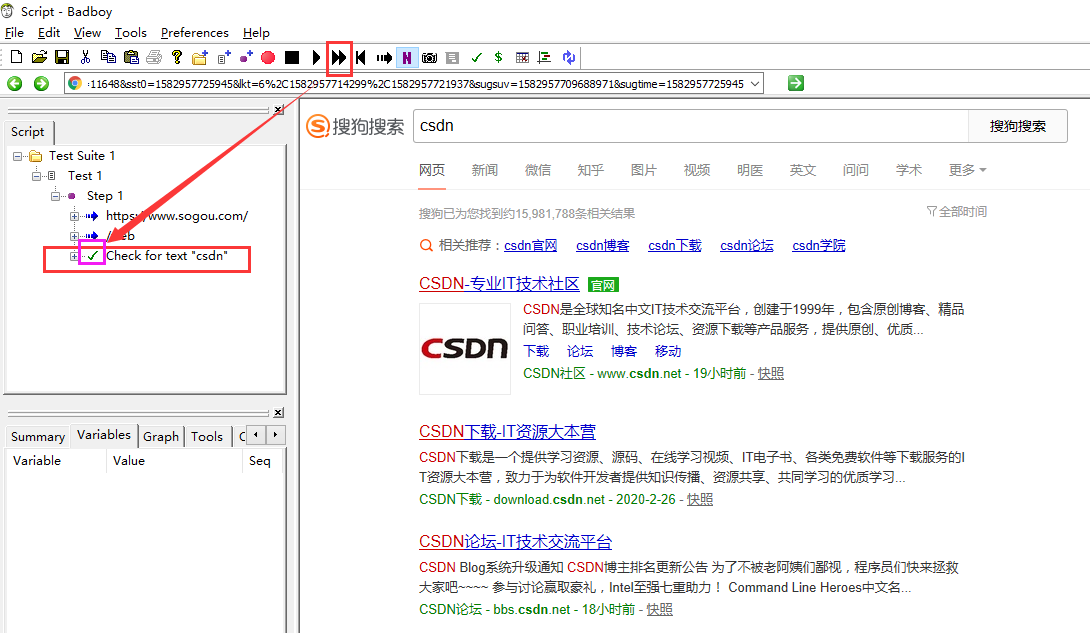Add a new Suite with folder-plus icon
1090x633 pixels.
tap(200, 58)
